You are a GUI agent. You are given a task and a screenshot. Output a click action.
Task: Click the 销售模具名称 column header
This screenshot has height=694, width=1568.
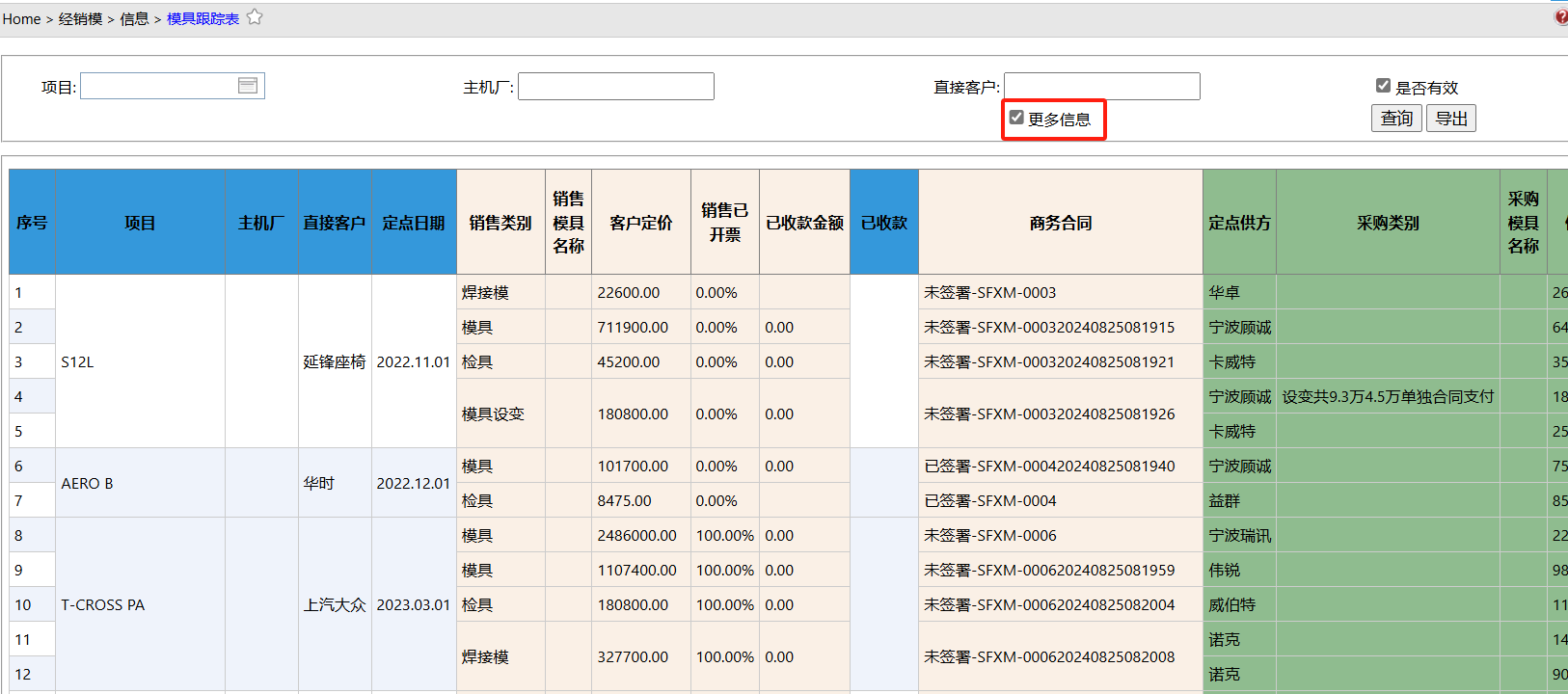[x=568, y=223]
